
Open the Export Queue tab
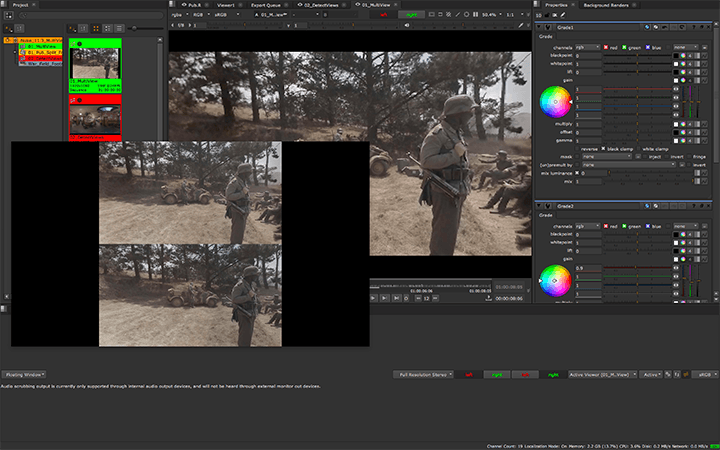268,5
